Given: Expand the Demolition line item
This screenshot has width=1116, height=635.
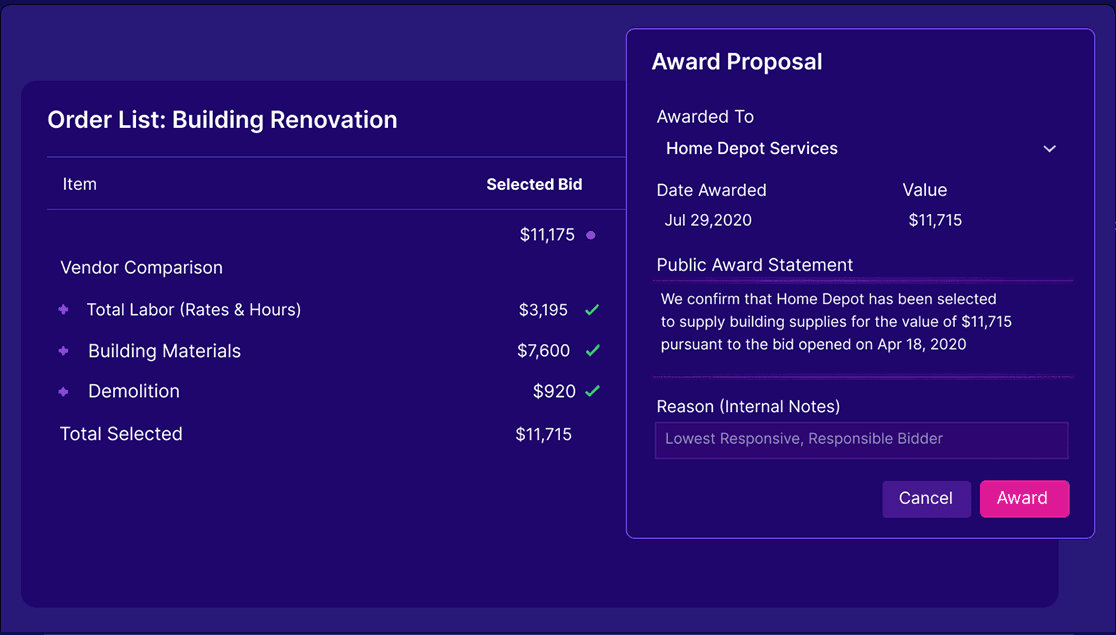Looking at the screenshot, I should tap(63, 391).
